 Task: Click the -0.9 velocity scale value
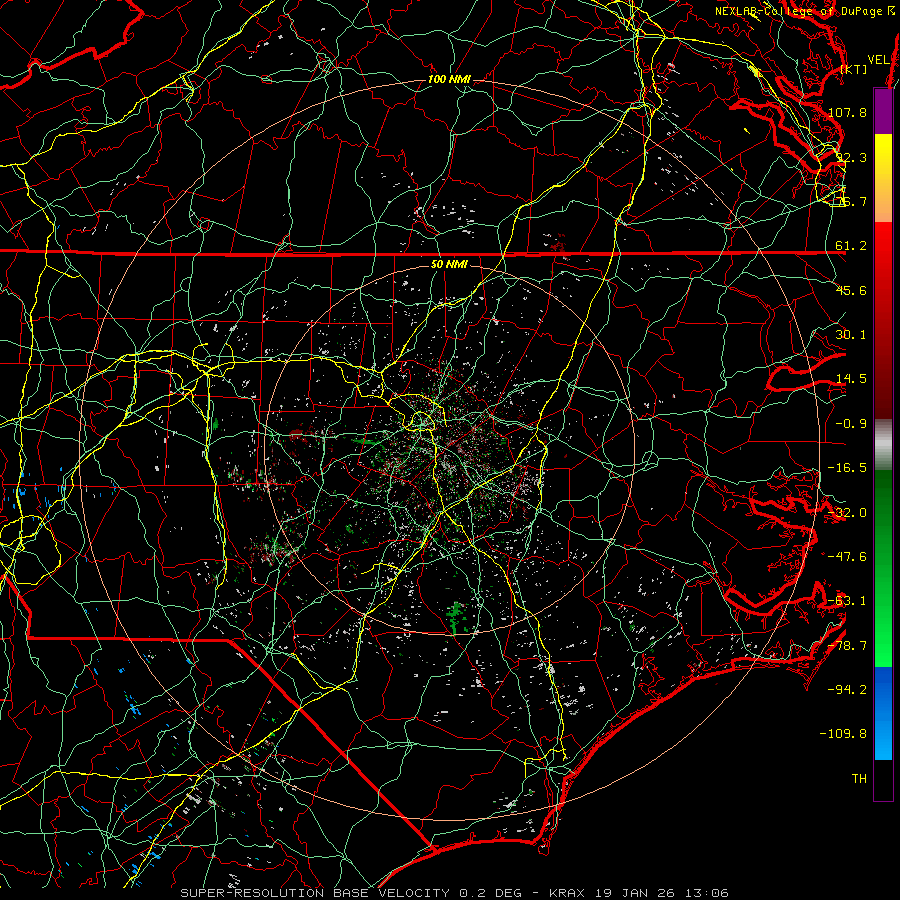(851, 424)
